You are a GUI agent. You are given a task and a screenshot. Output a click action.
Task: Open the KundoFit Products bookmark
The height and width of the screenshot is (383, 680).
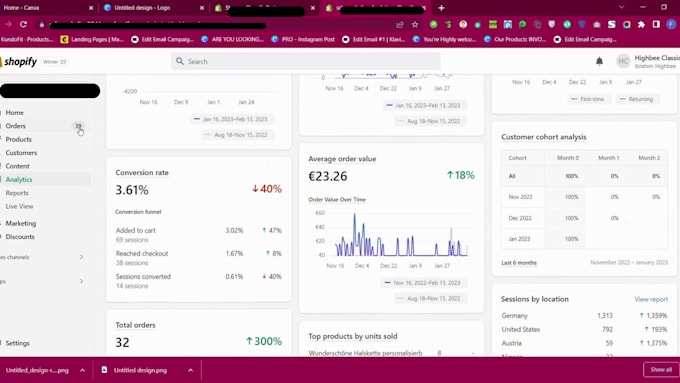27,39
